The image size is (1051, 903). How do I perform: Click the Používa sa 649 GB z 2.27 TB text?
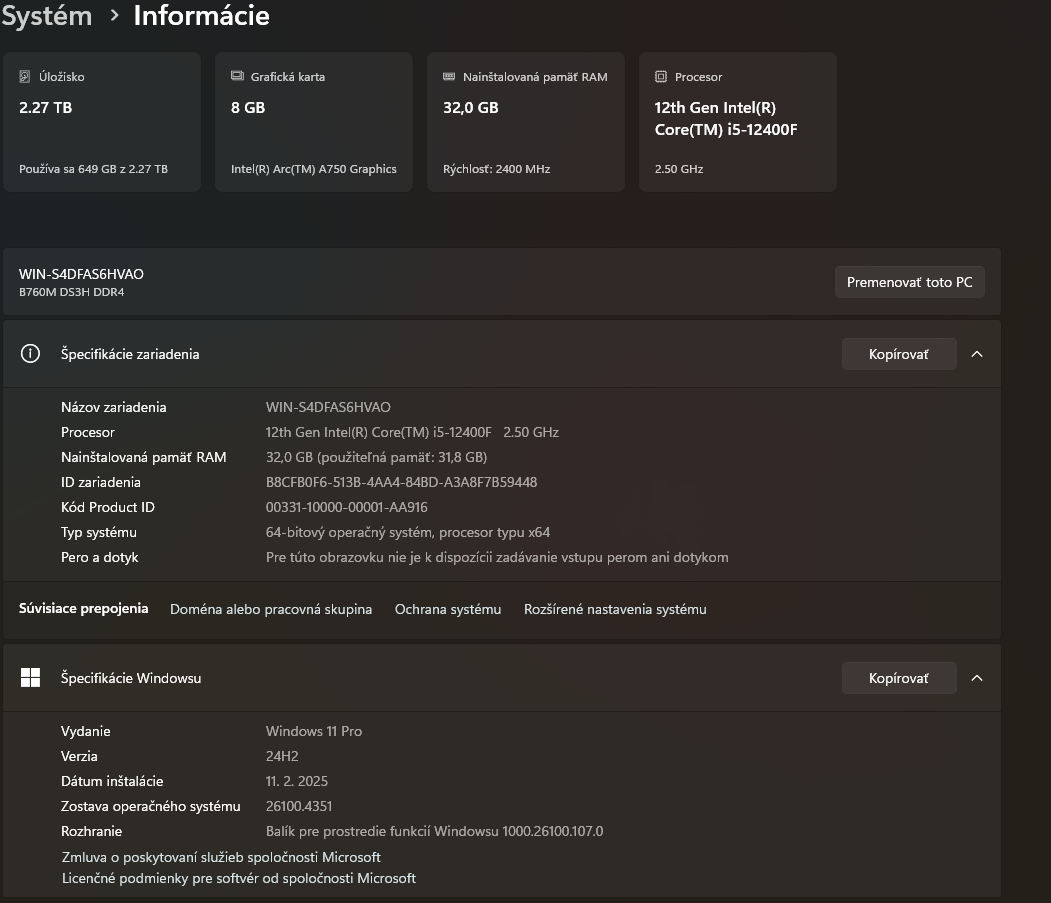(93, 169)
